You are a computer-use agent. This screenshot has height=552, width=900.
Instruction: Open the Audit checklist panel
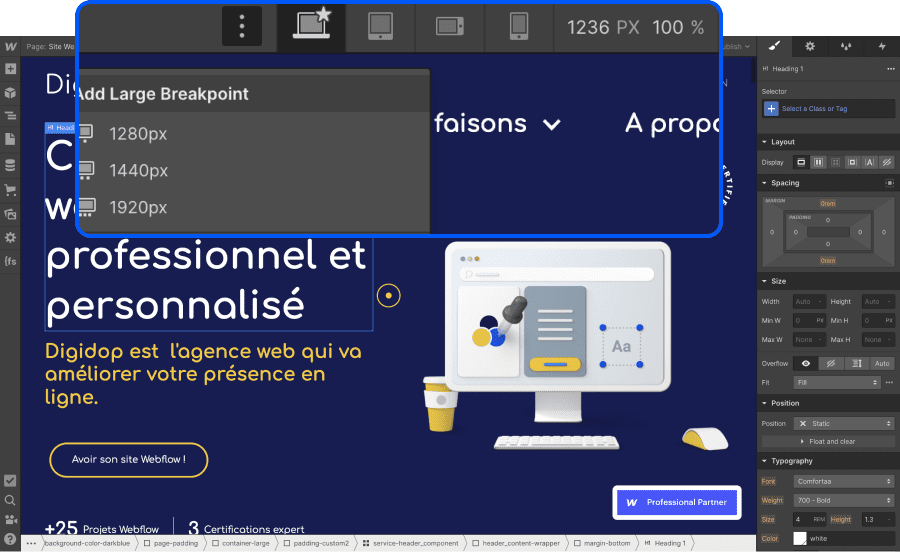tap(10, 481)
